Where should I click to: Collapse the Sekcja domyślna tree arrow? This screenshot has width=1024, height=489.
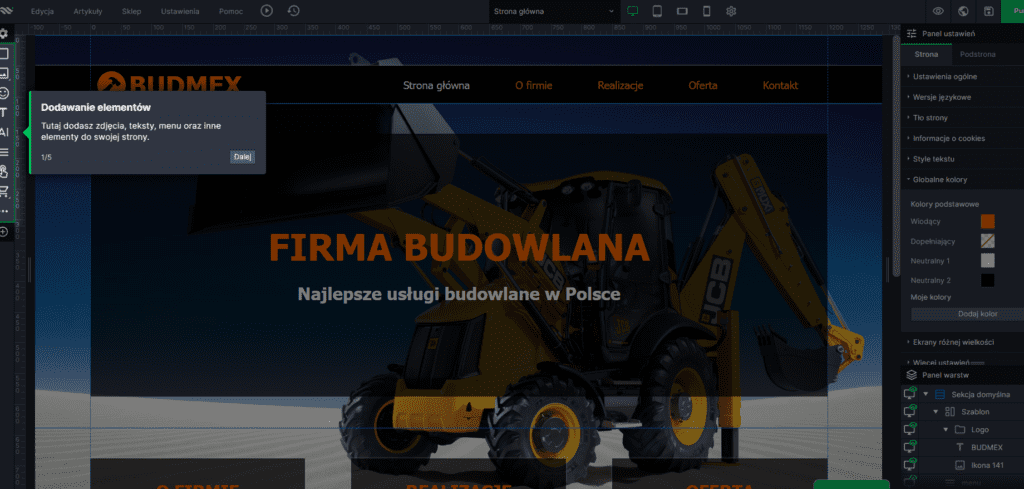tap(926, 394)
